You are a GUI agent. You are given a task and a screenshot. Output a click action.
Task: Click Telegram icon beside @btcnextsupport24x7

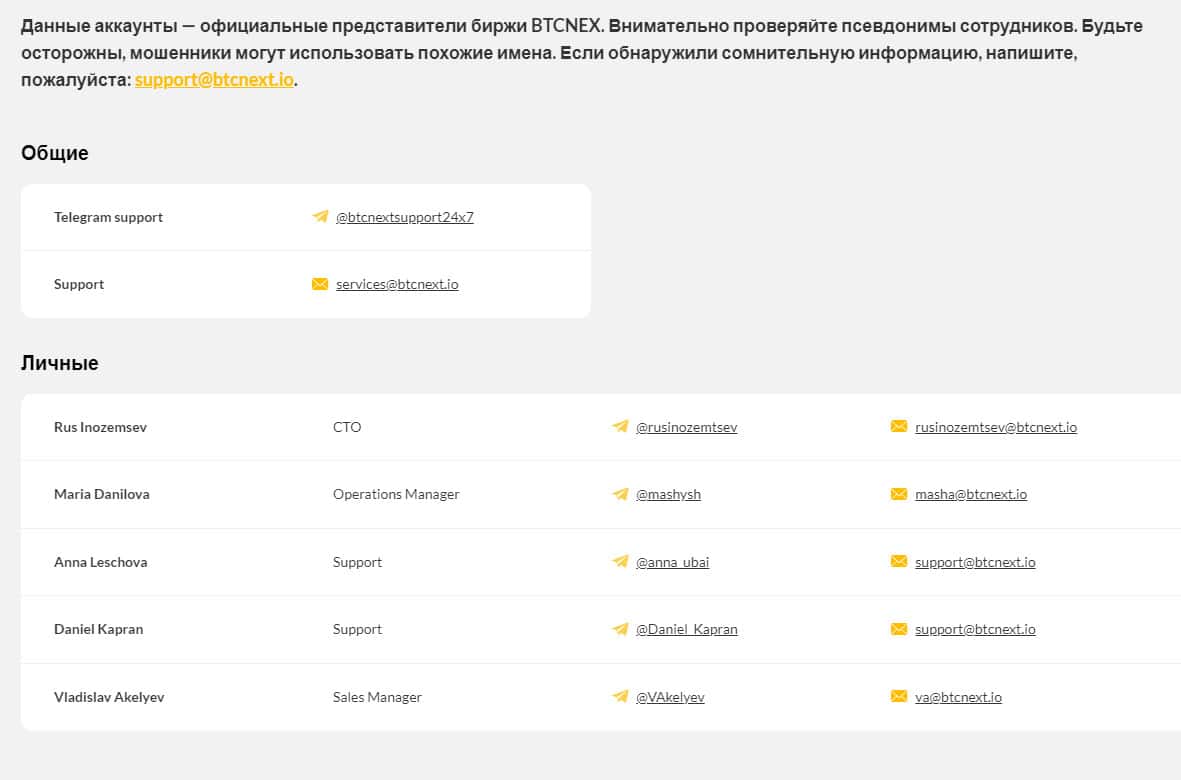coord(320,216)
